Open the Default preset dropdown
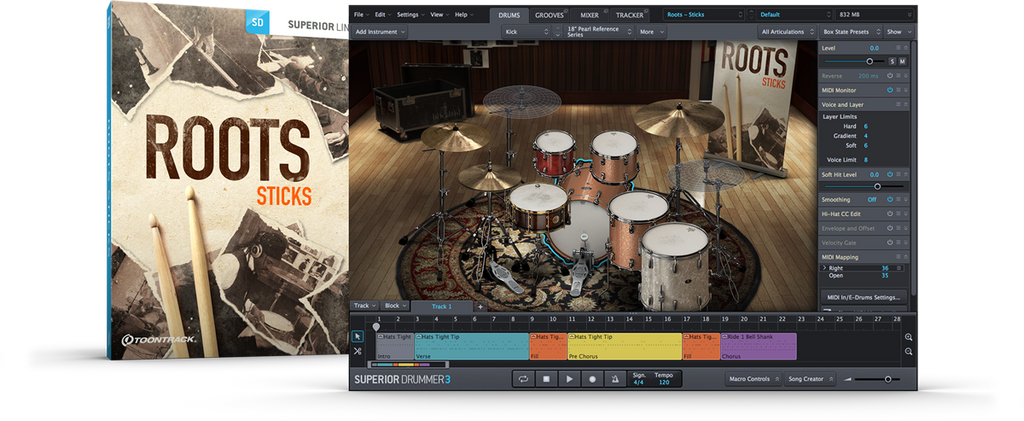The height and width of the screenshot is (421, 1024). 793,14
